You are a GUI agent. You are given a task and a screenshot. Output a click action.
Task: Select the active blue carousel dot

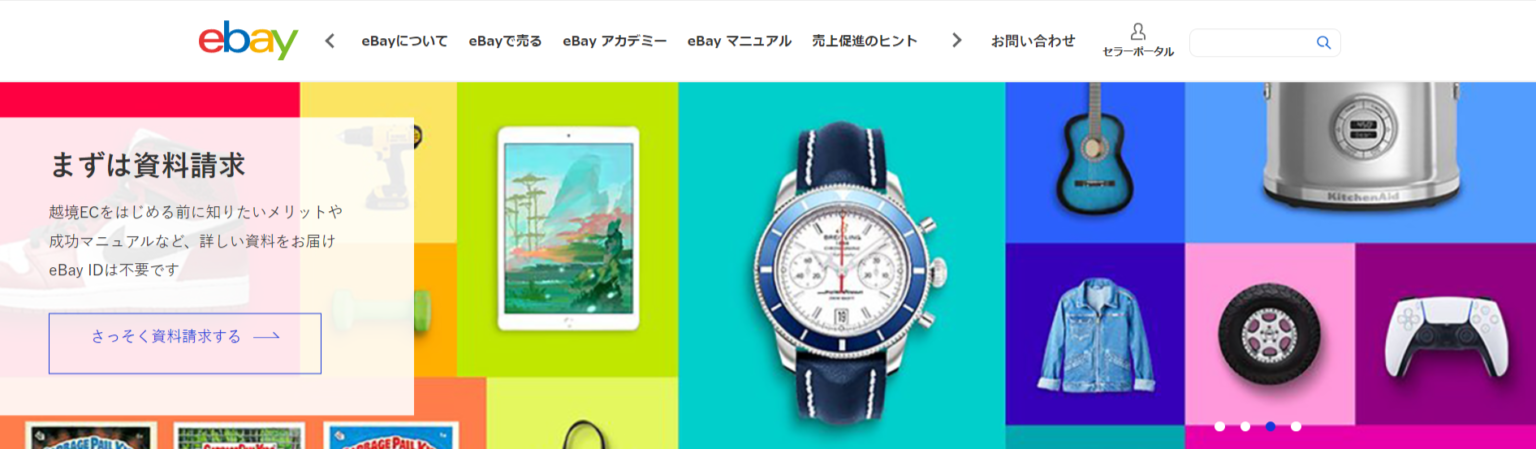[x=1270, y=426]
